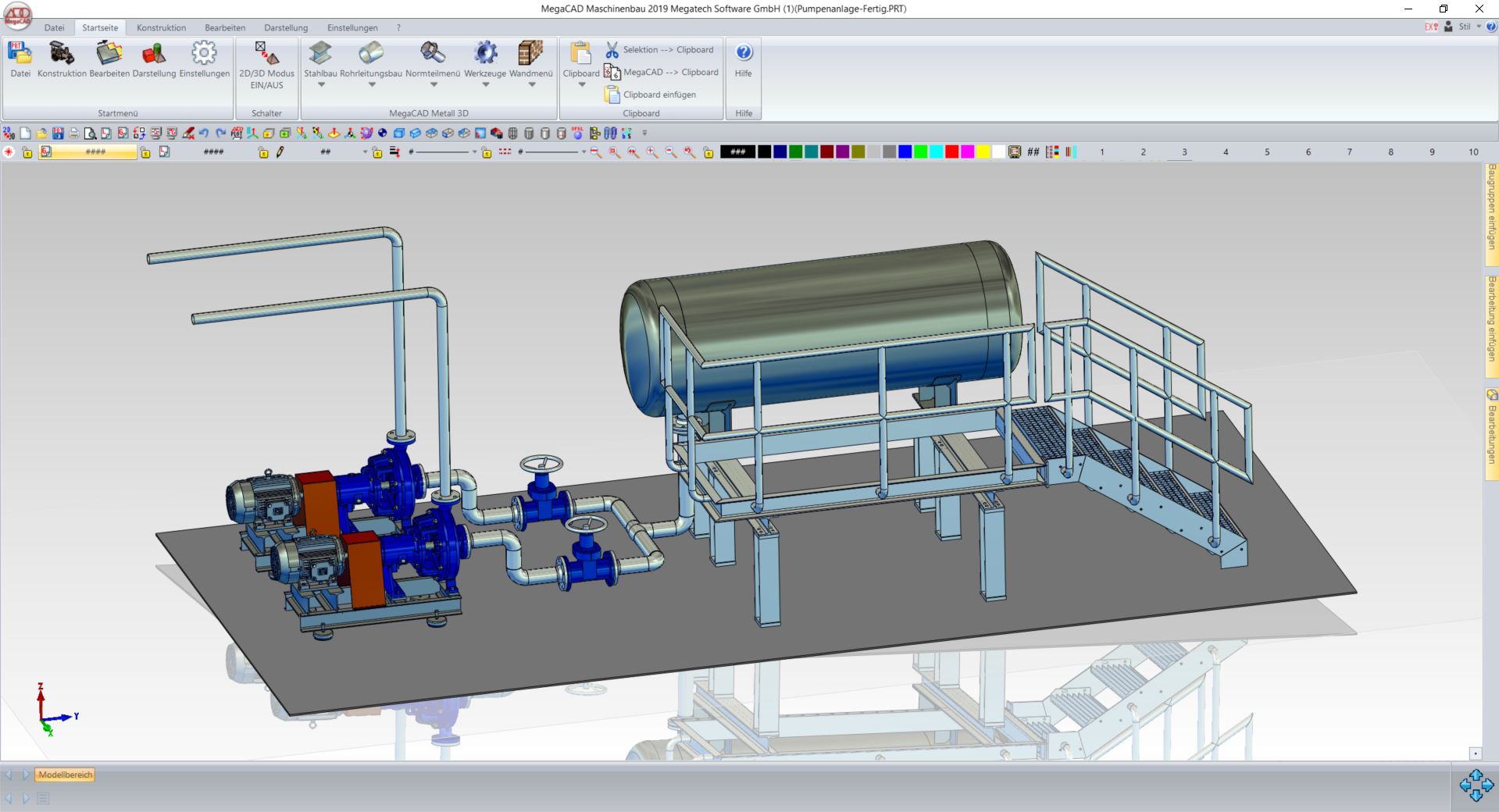Click the zoom-in magnifier icon
The width and height of the screenshot is (1499, 812).
pos(650,151)
